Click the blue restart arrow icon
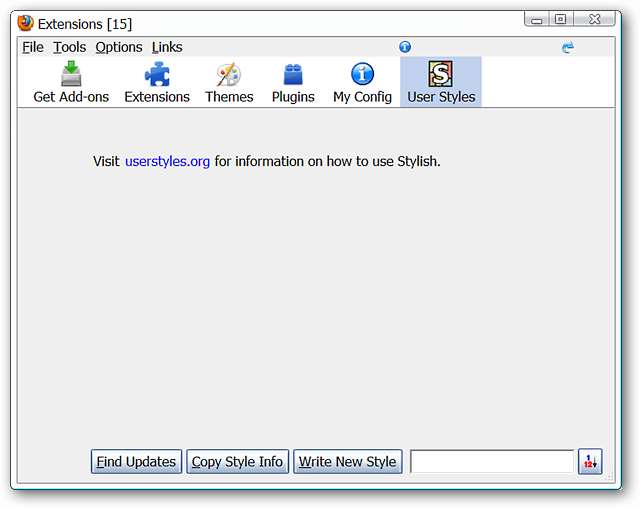This screenshot has width=640, height=508. (x=568, y=47)
